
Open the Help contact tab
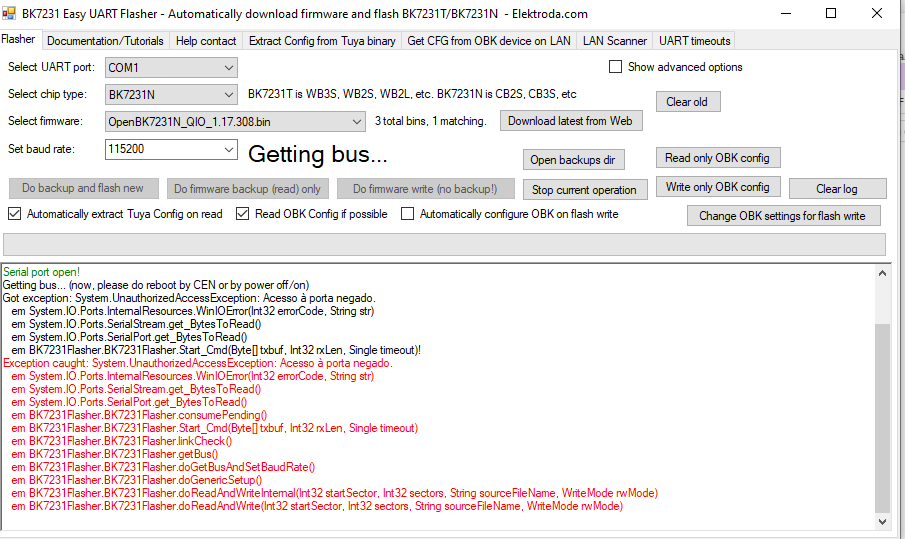click(x=206, y=41)
